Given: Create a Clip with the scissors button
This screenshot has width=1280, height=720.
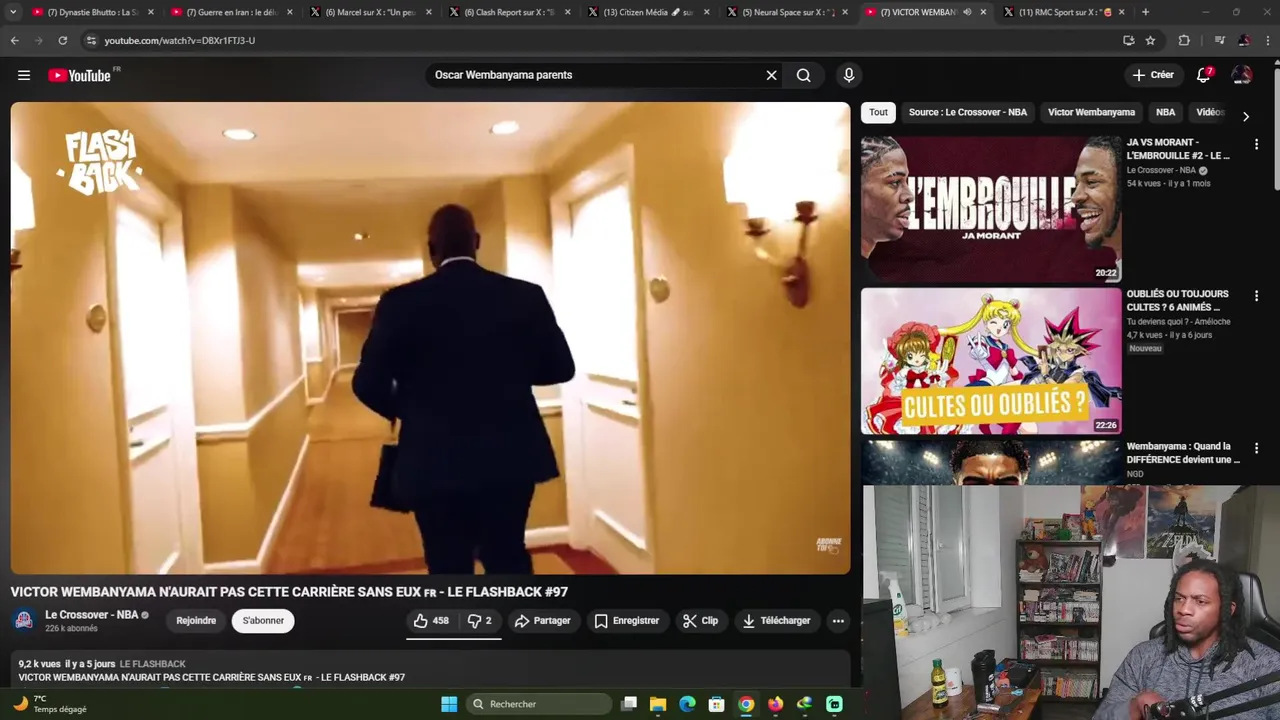Looking at the screenshot, I should (x=700, y=621).
